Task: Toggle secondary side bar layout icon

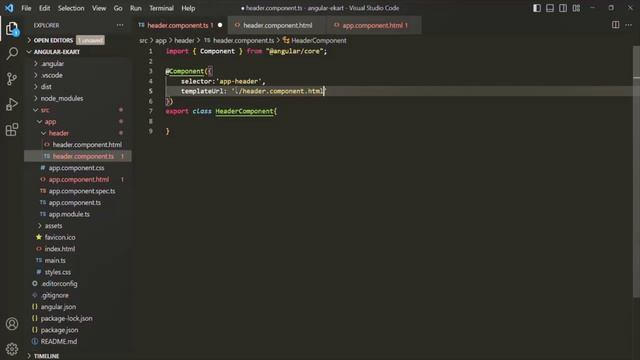Action: click(563, 8)
